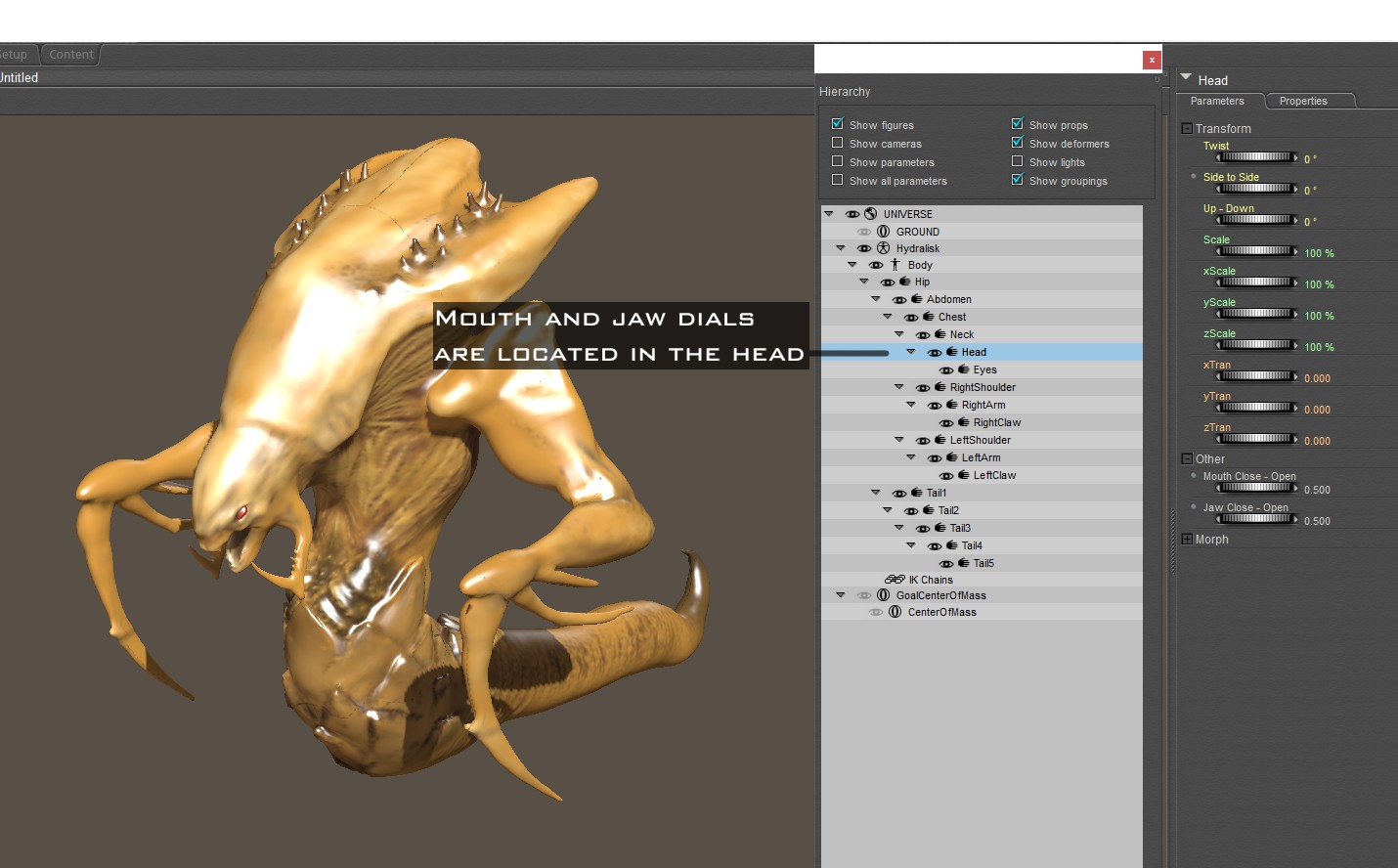Image resolution: width=1398 pixels, height=868 pixels.
Task: Click the Hip body part icon
Action: pyautogui.click(x=905, y=282)
